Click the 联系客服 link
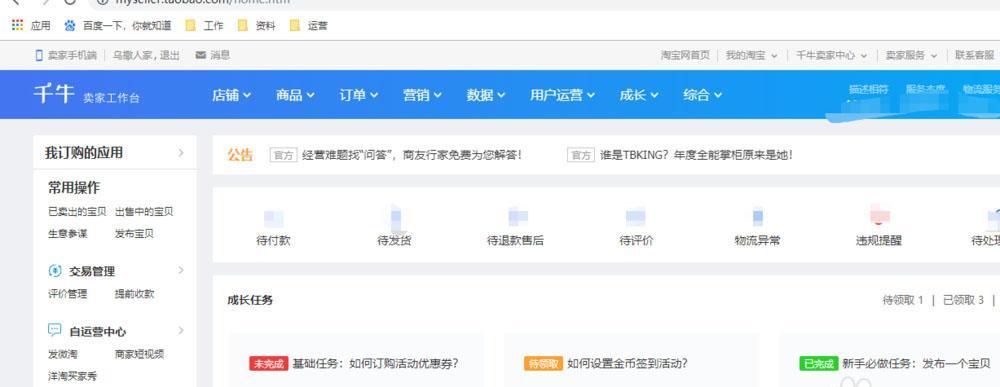The height and width of the screenshot is (387, 1000). pos(974,55)
